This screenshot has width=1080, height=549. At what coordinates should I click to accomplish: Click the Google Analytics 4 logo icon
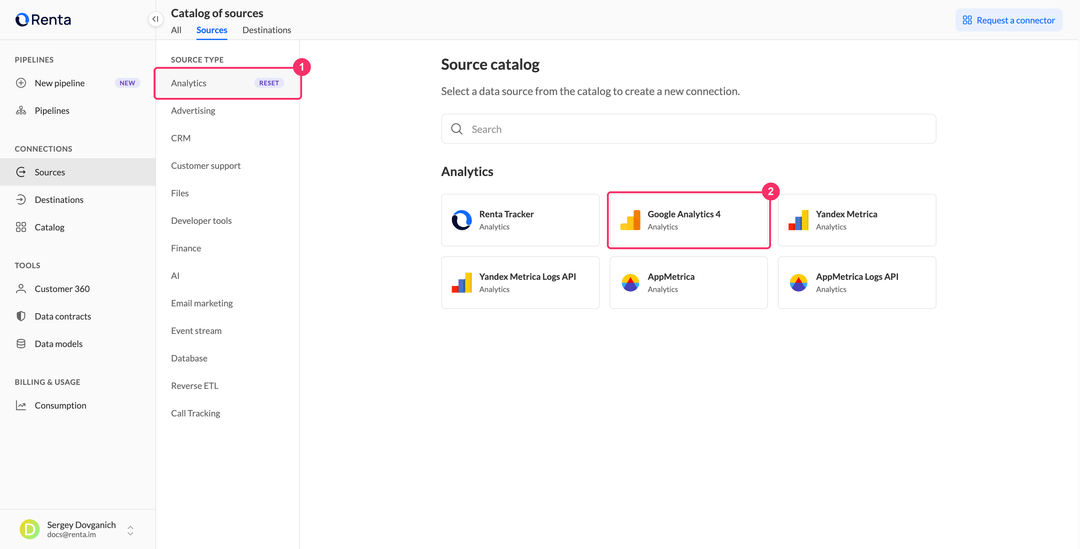tap(630, 220)
